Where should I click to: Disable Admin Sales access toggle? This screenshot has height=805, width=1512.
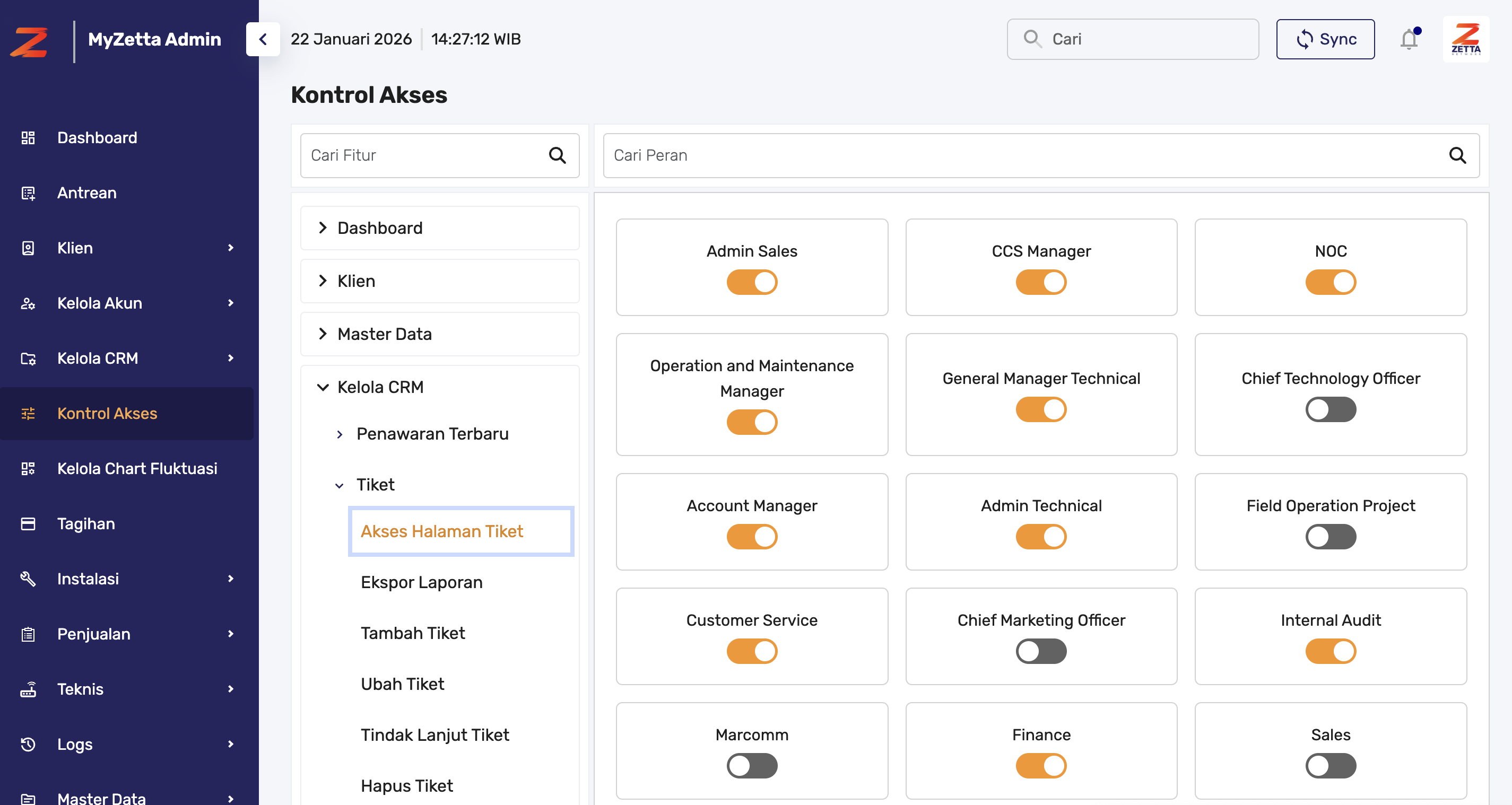click(752, 282)
